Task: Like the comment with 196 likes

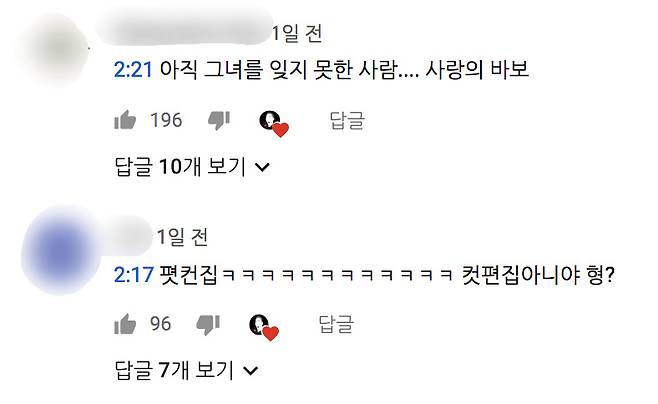Action: click(x=125, y=120)
